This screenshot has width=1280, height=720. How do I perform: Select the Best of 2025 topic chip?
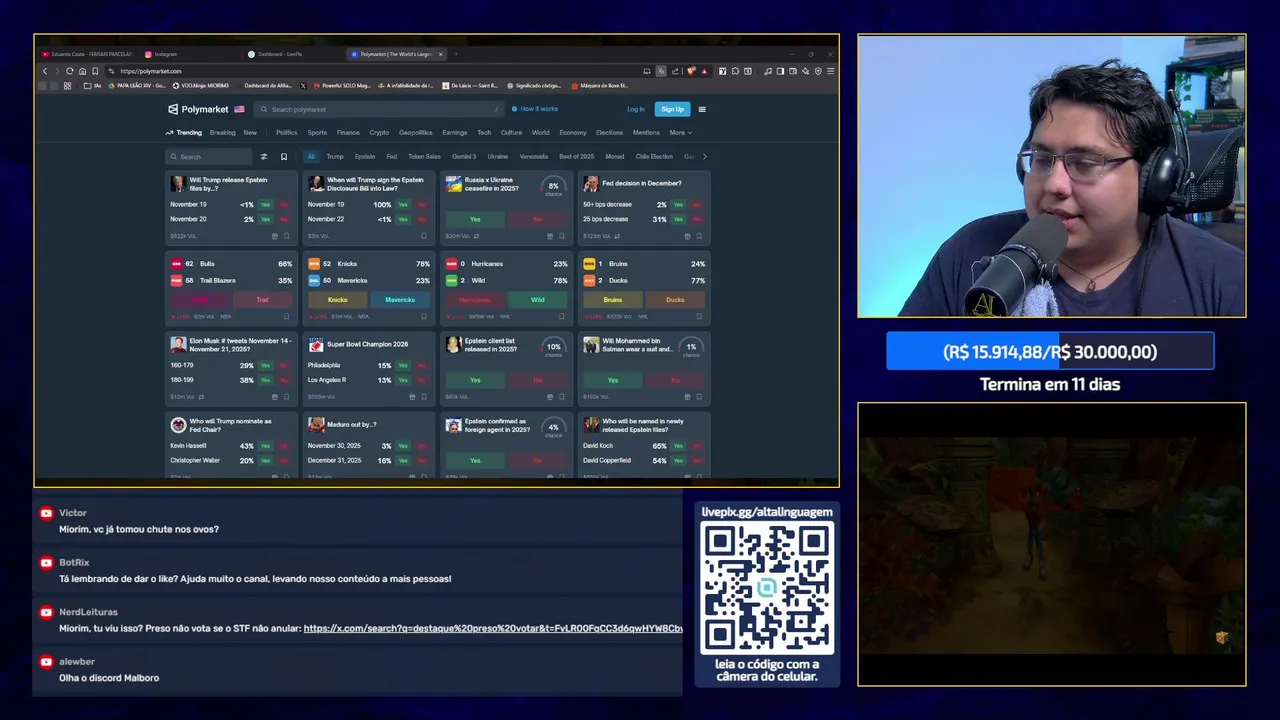pyautogui.click(x=577, y=156)
